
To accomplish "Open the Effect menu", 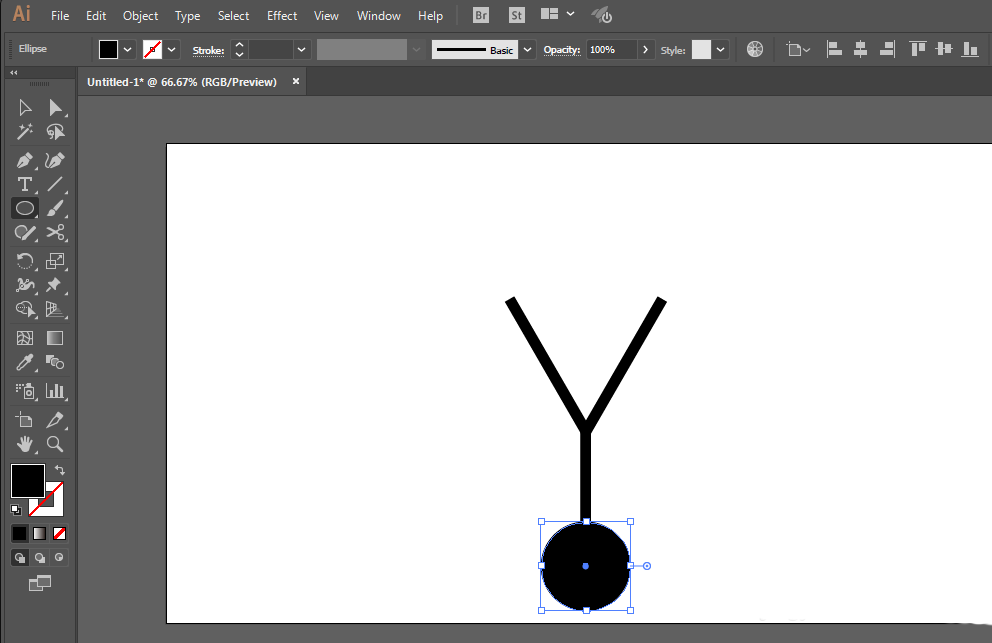I will point(282,16).
